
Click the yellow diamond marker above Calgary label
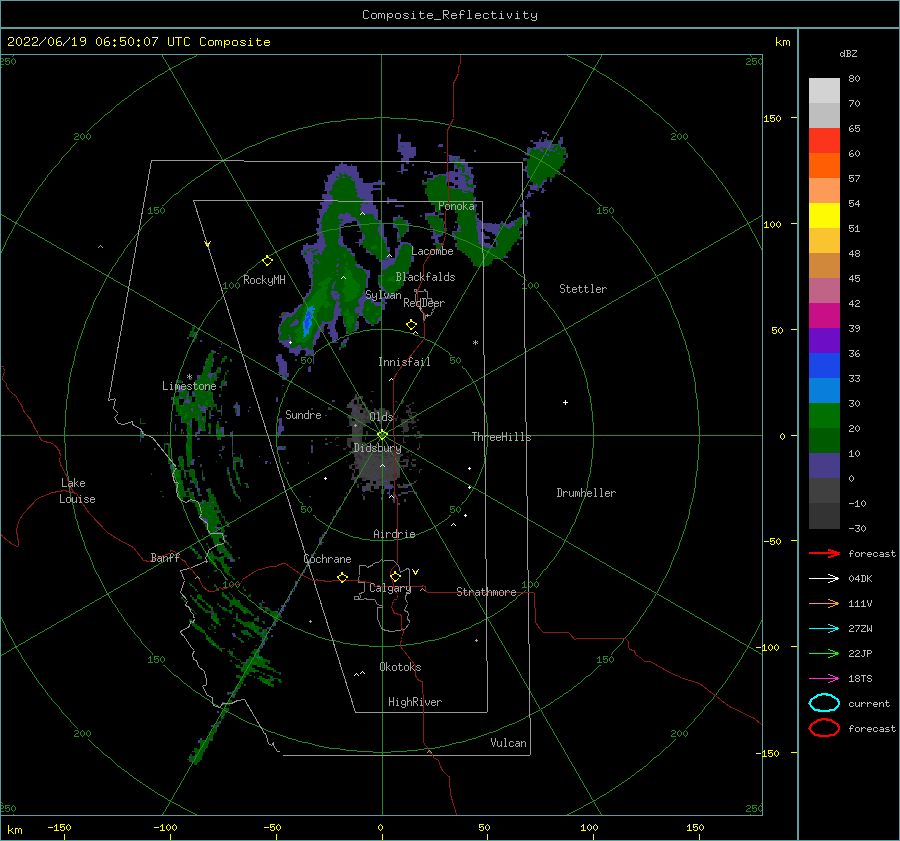[395, 576]
